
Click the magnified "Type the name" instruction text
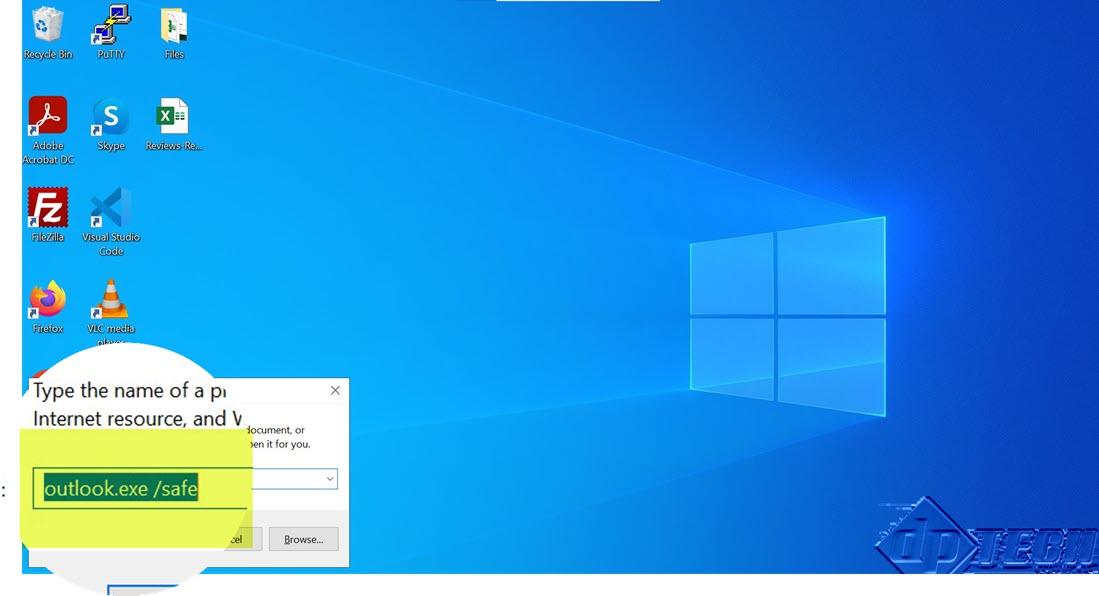[131, 390]
